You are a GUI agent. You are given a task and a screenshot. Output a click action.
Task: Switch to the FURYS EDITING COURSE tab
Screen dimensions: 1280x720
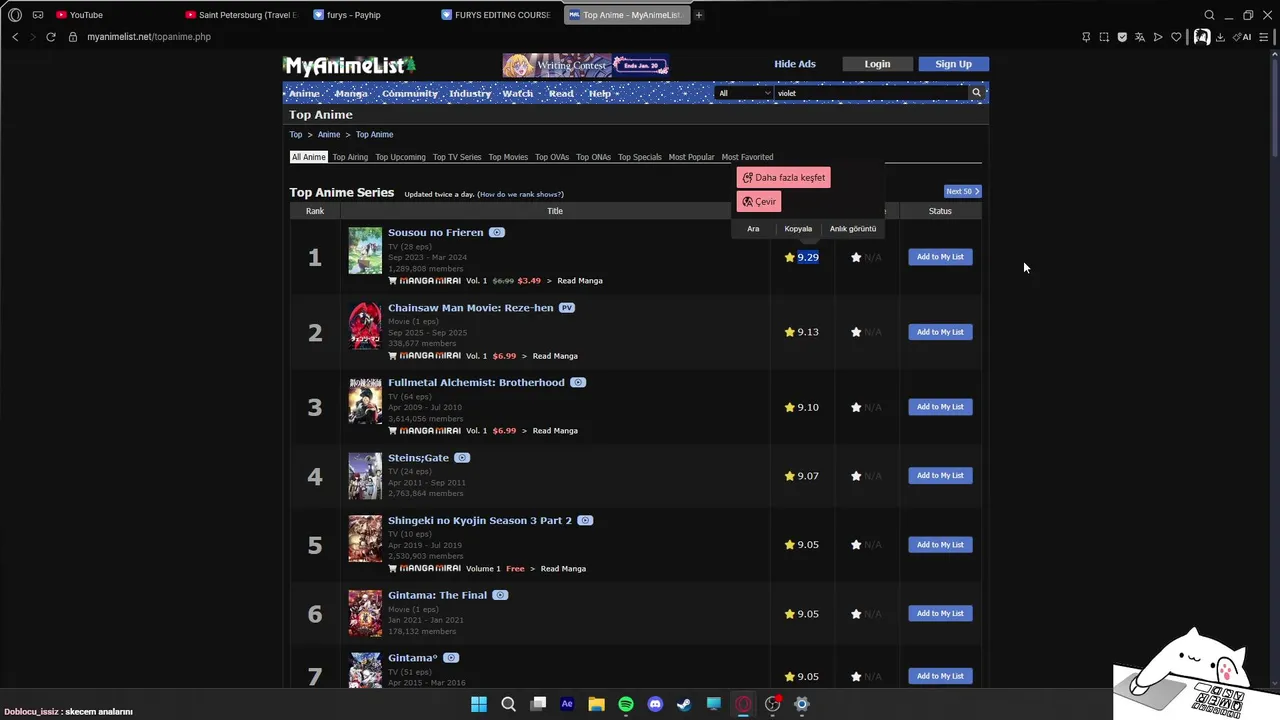499,15
